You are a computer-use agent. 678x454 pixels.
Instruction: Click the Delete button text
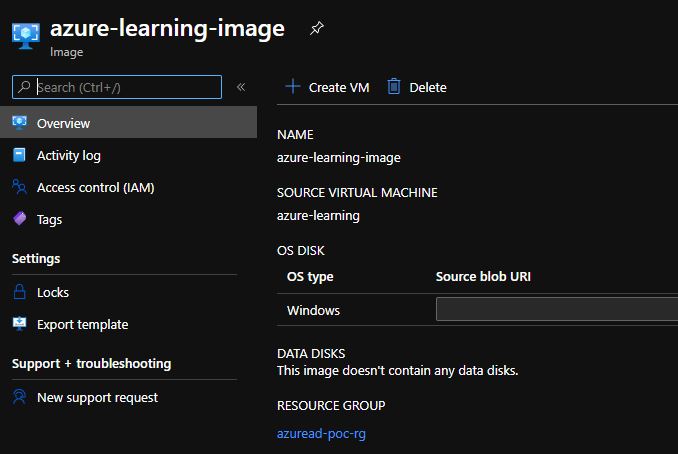(428, 87)
